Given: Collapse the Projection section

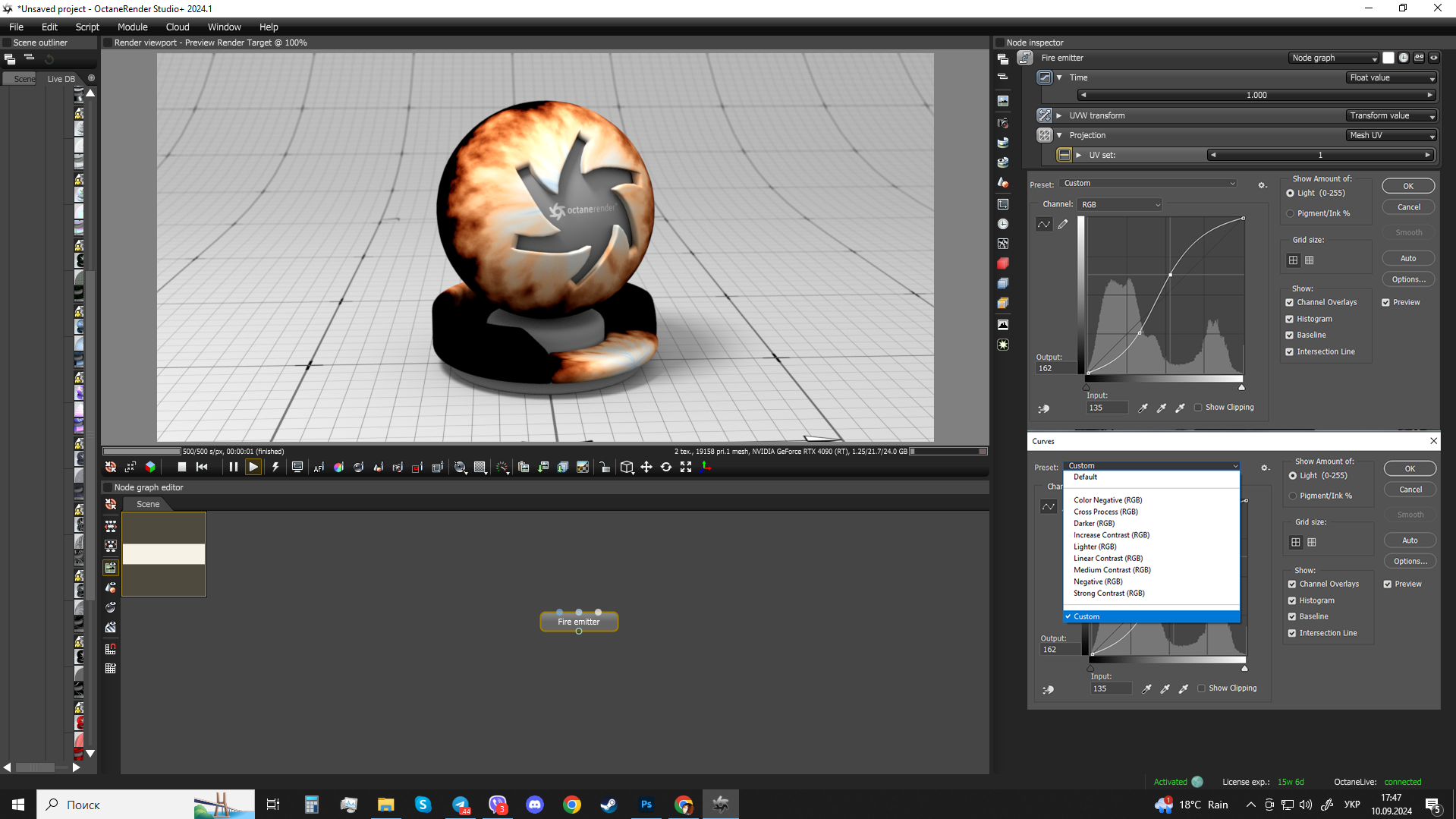Looking at the screenshot, I should coord(1059,135).
